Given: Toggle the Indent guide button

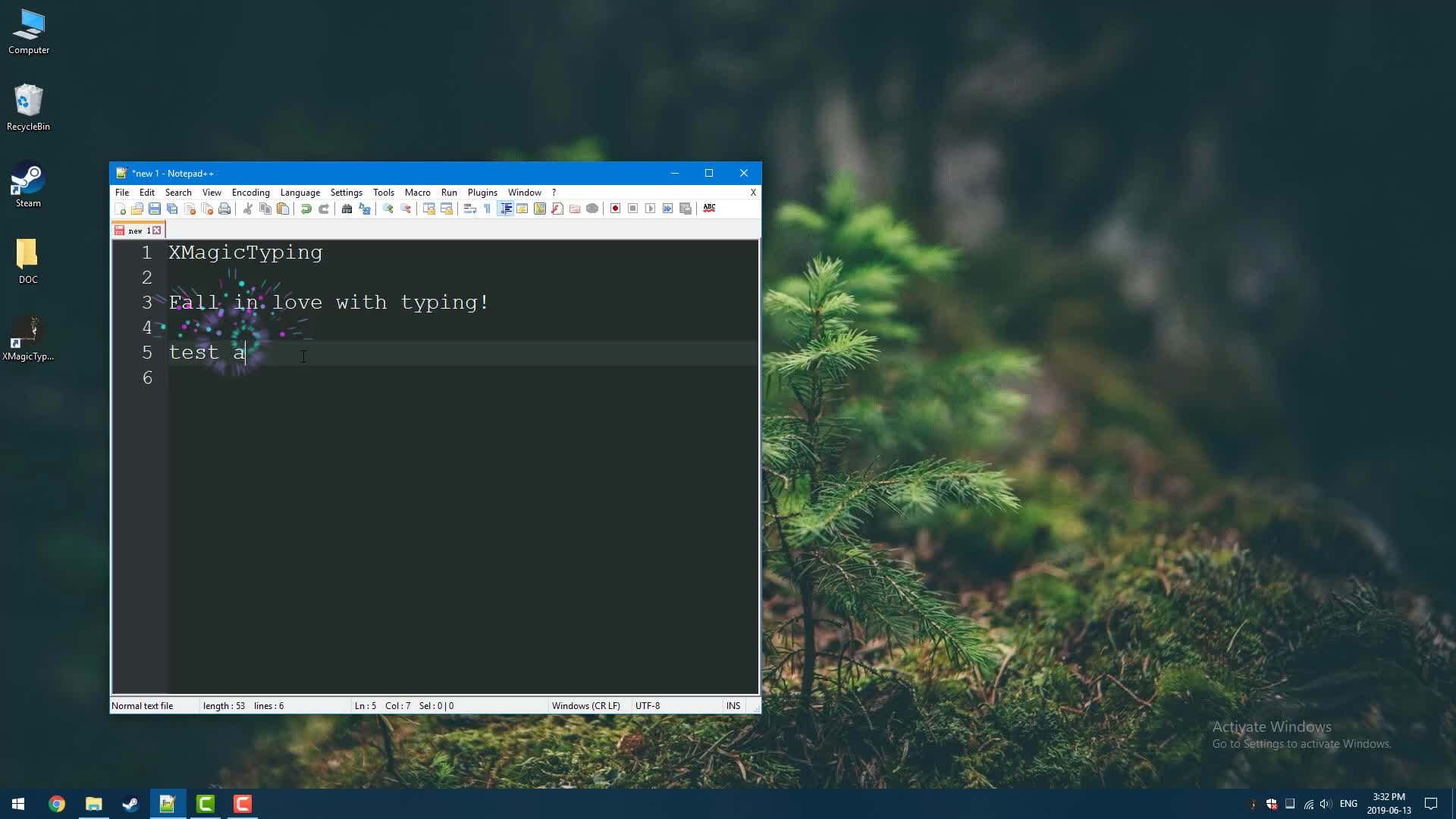Looking at the screenshot, I should 505,209.
